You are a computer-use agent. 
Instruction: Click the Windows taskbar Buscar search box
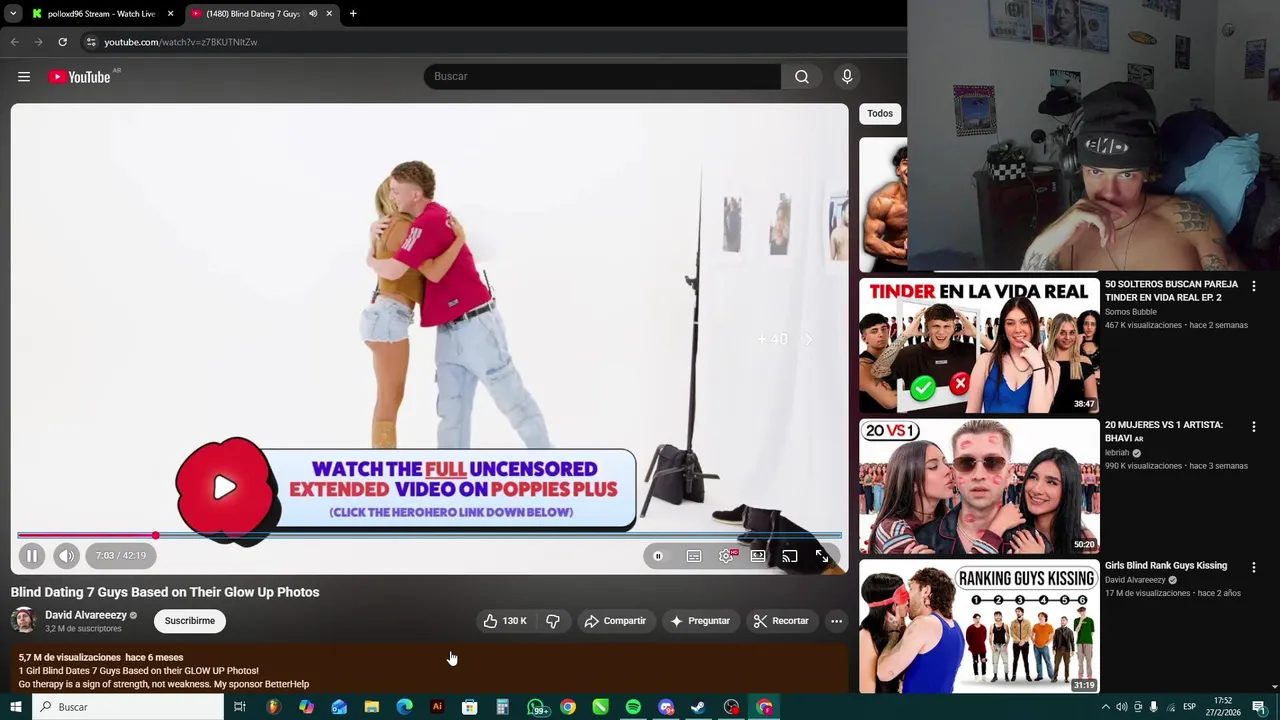click(x=129, y=707)
